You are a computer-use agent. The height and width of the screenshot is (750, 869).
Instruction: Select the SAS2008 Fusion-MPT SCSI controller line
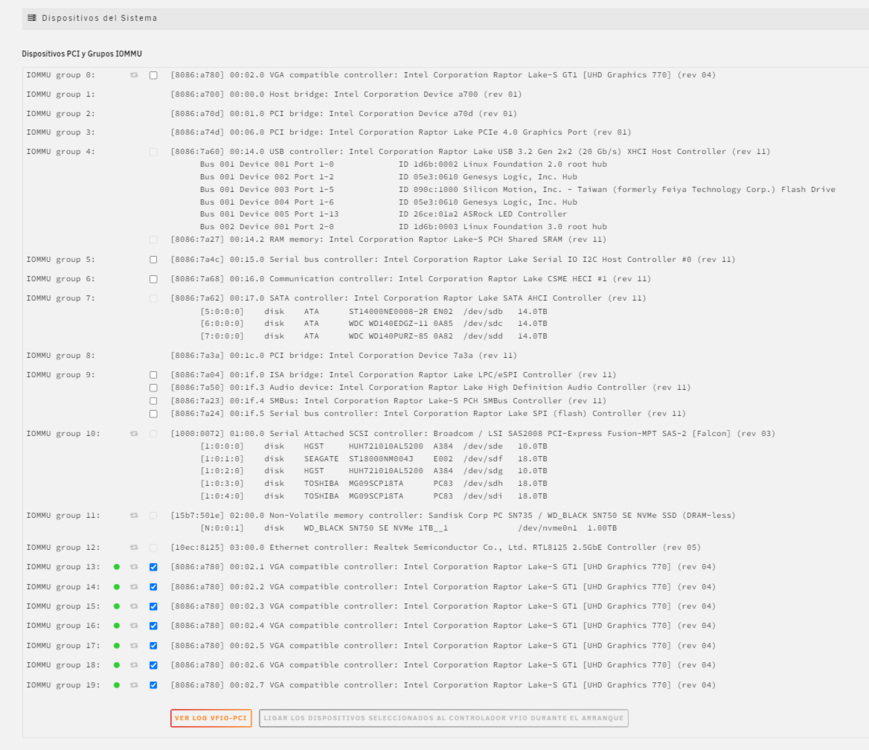coord(473,433)
